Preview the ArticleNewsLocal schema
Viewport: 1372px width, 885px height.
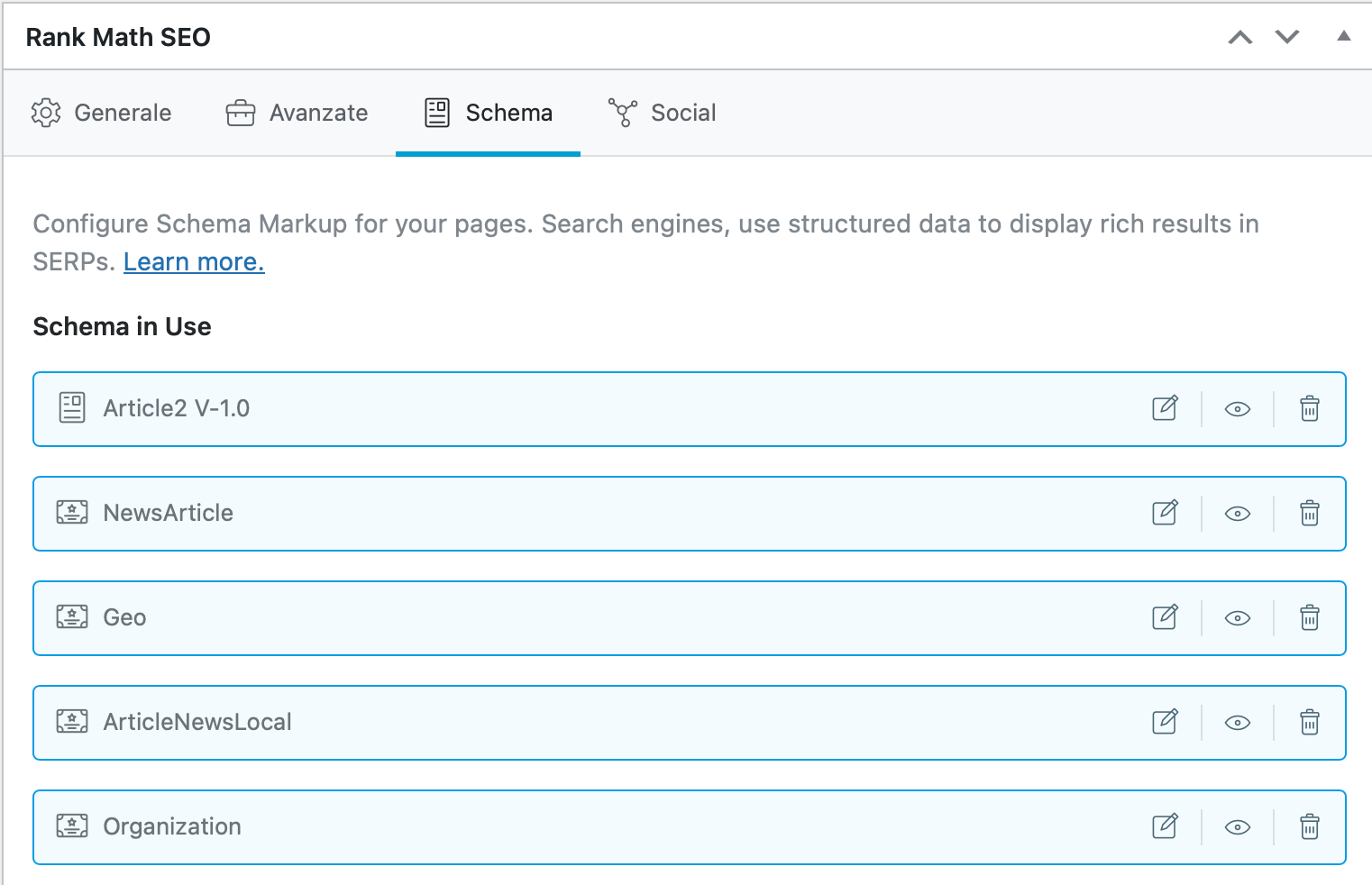[x=1238, y=723]
